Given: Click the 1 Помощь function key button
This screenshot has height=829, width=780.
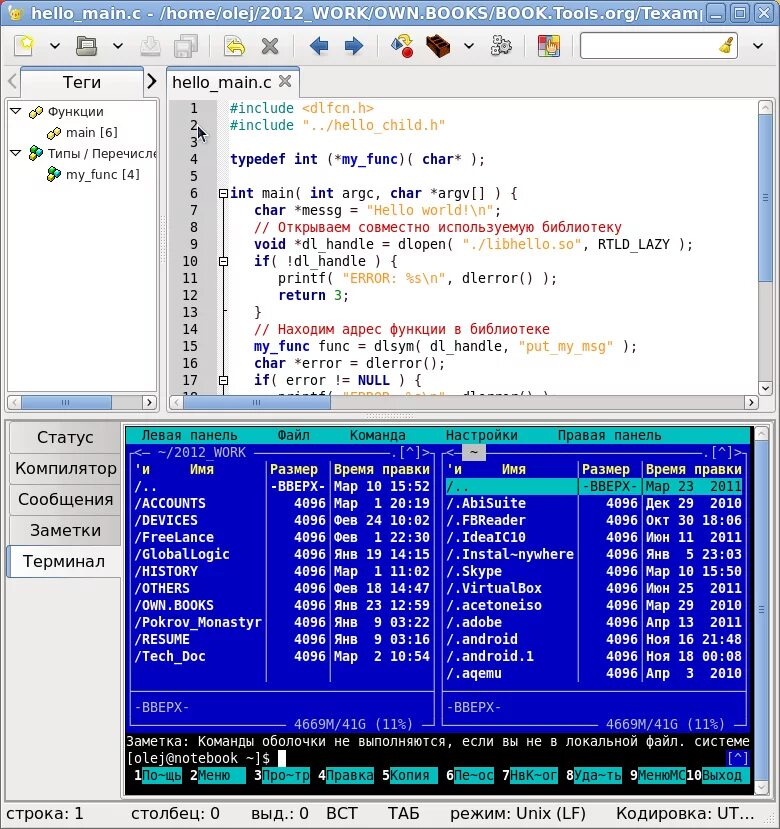Looking at the screenshot, I should pyautogui.click(x=158, y=775).
